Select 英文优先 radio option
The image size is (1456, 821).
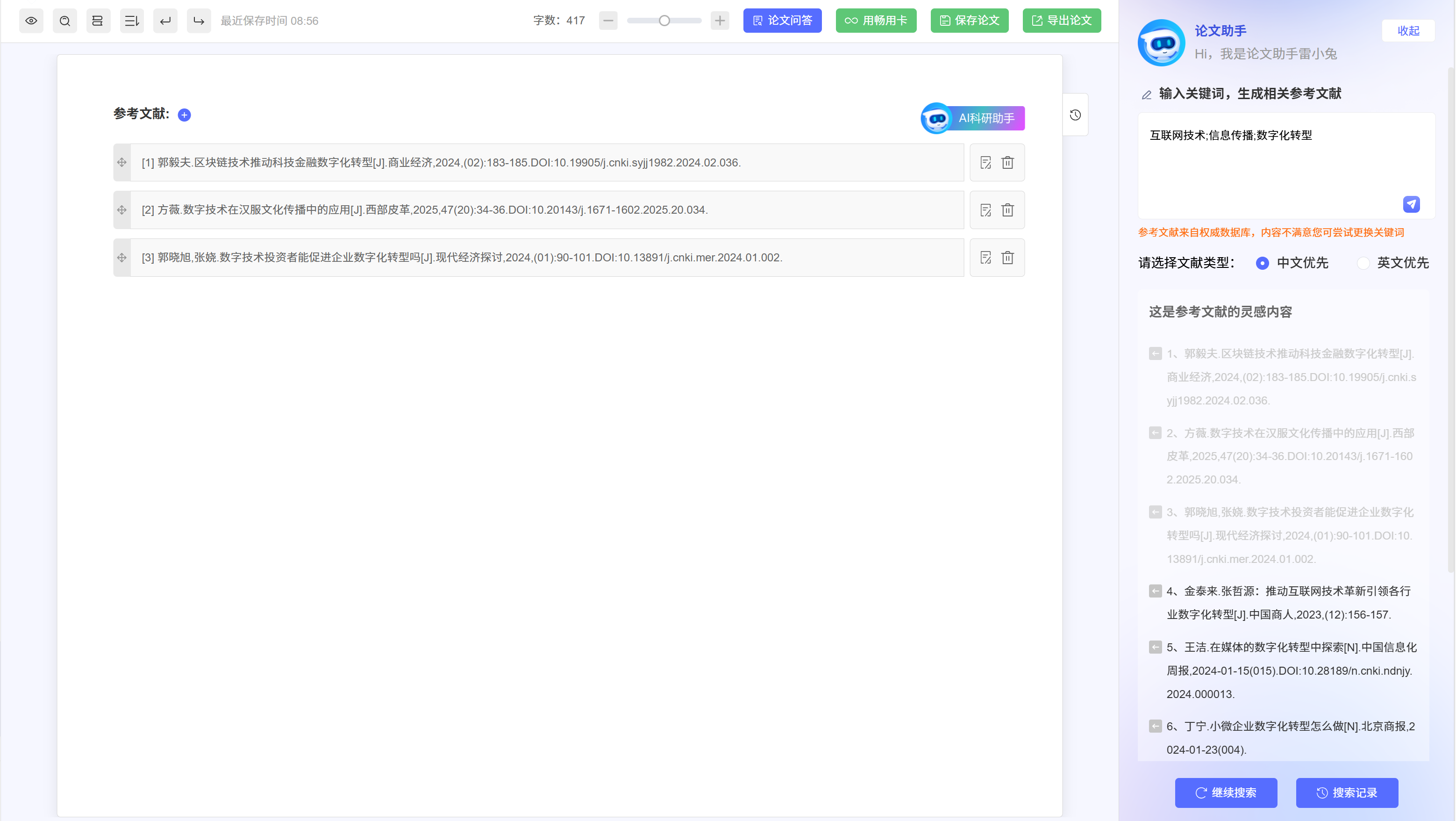click(x=1363, y=263)
